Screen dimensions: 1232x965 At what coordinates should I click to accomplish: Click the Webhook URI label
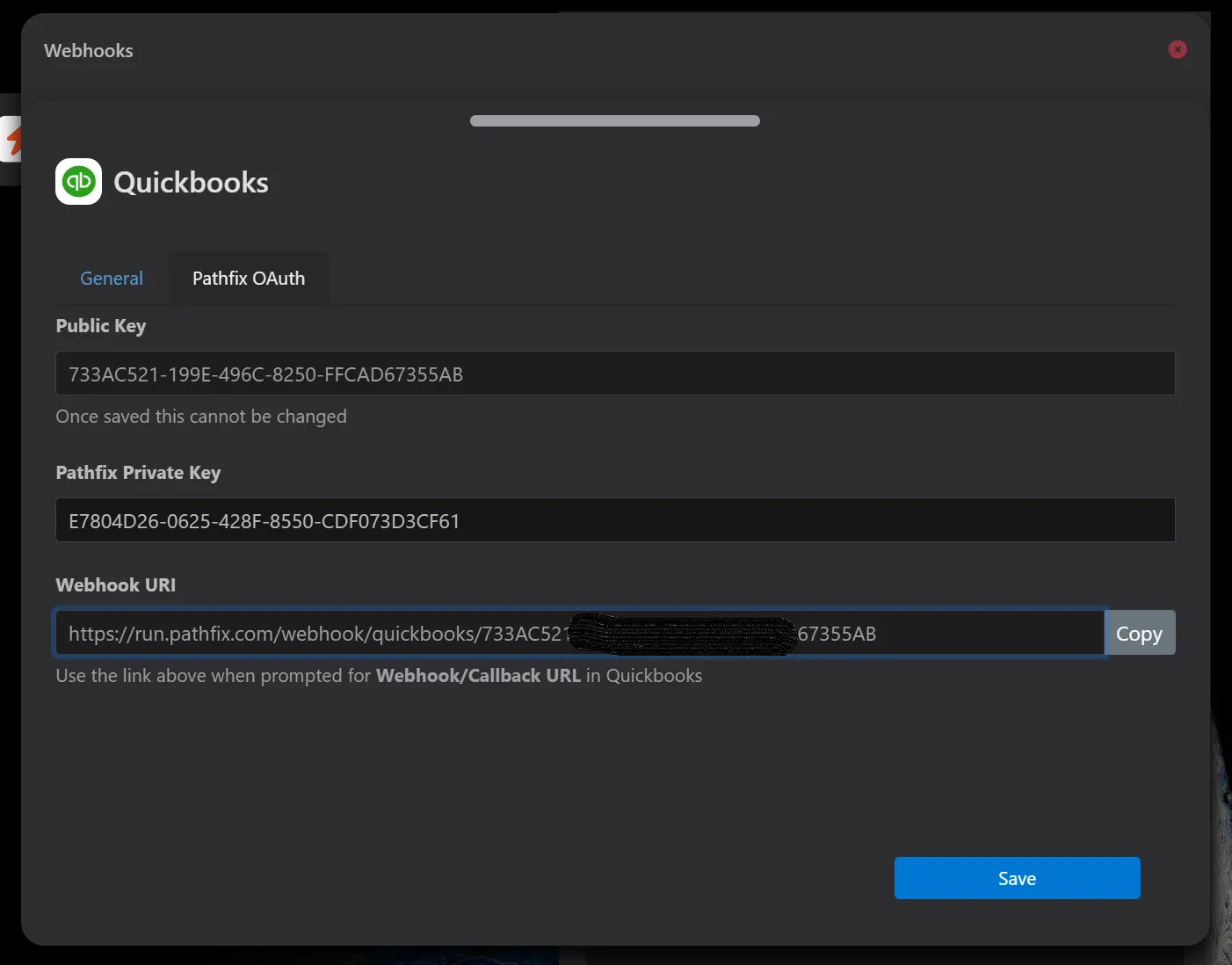pos(116,585)
